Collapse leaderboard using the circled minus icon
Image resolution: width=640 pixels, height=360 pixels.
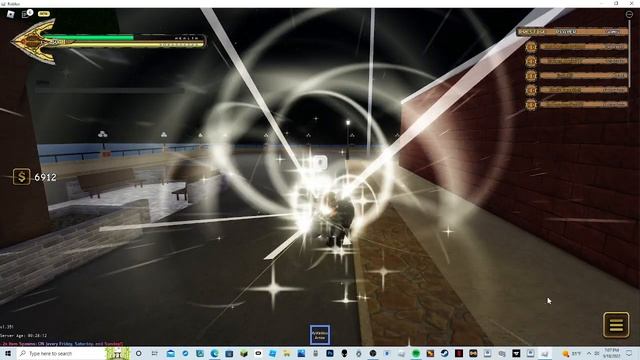point(629,14)
